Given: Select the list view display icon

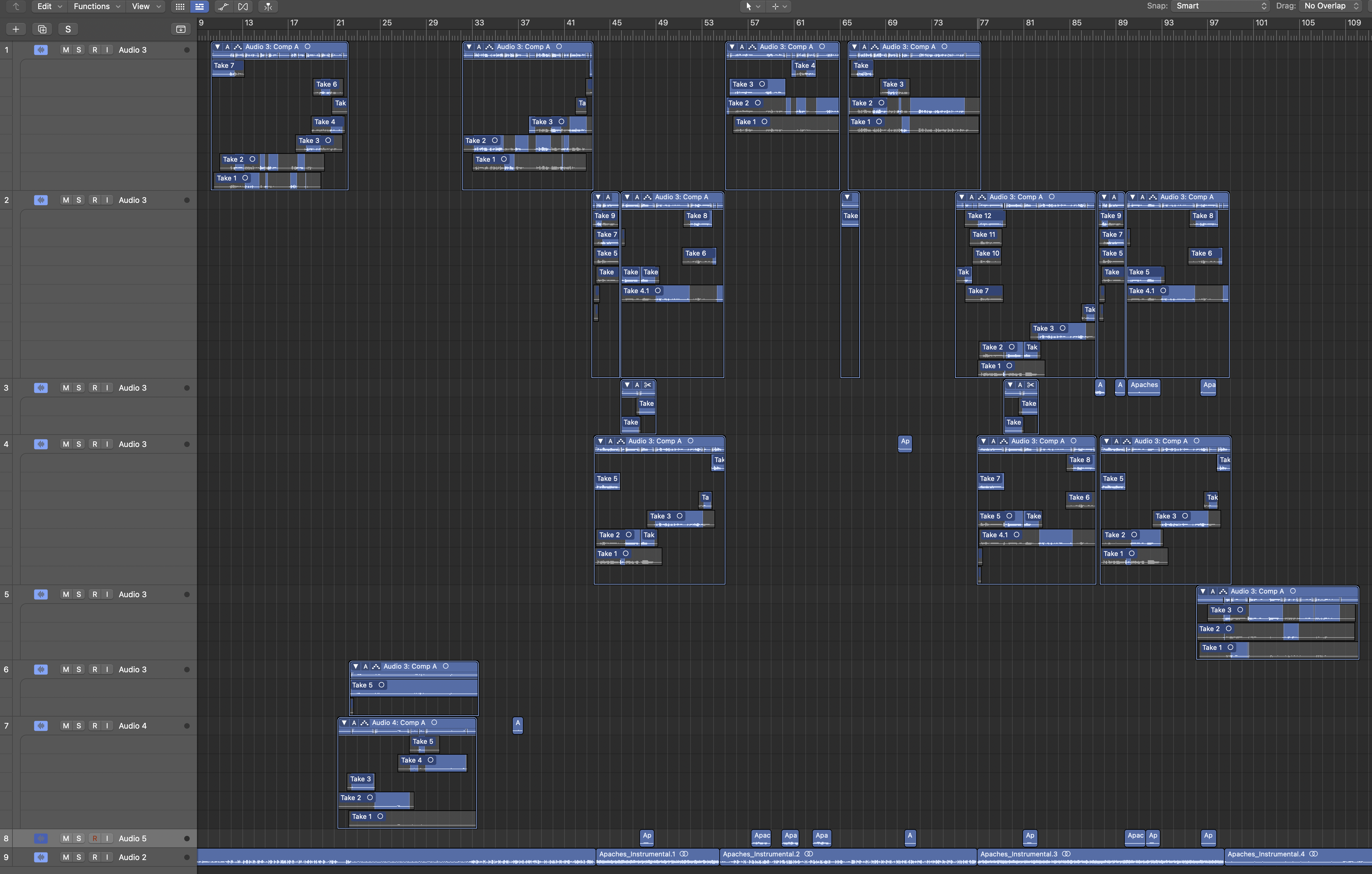Looking at the screenshot, I should coord(199,6).
